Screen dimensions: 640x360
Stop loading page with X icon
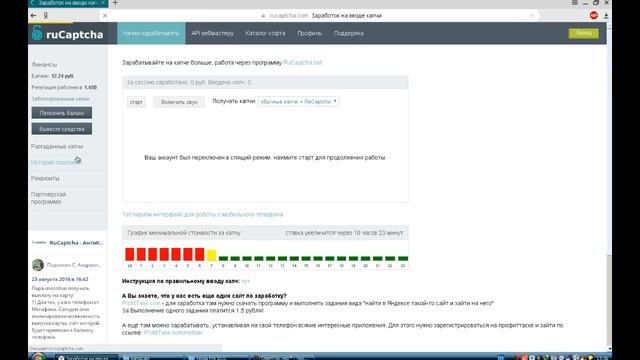click(x=105, y=16)
